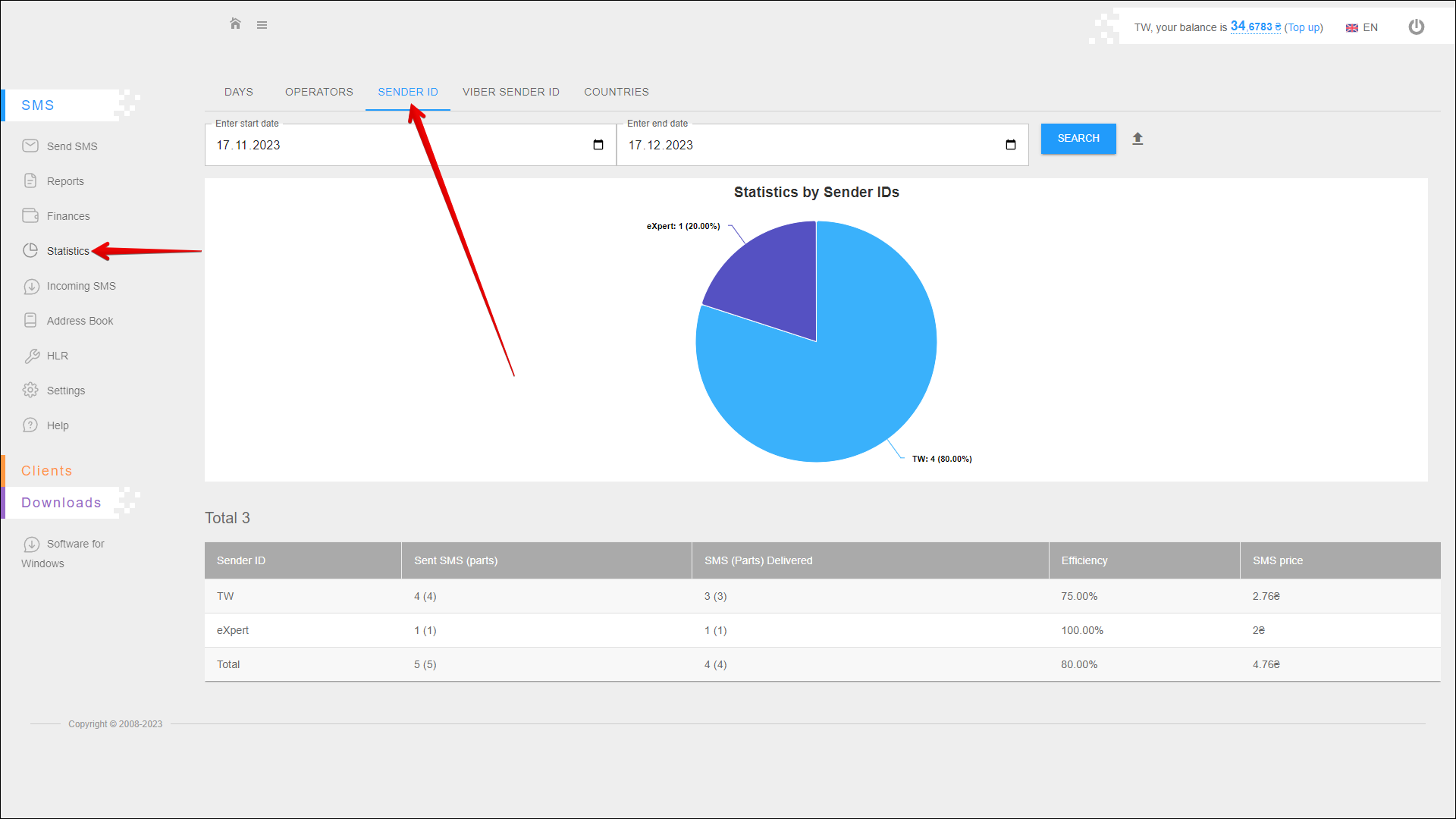This screenshot has width=1456, height=819.
Task: Switch to Viber Sender ID tab
Action: tap(510, 92)
